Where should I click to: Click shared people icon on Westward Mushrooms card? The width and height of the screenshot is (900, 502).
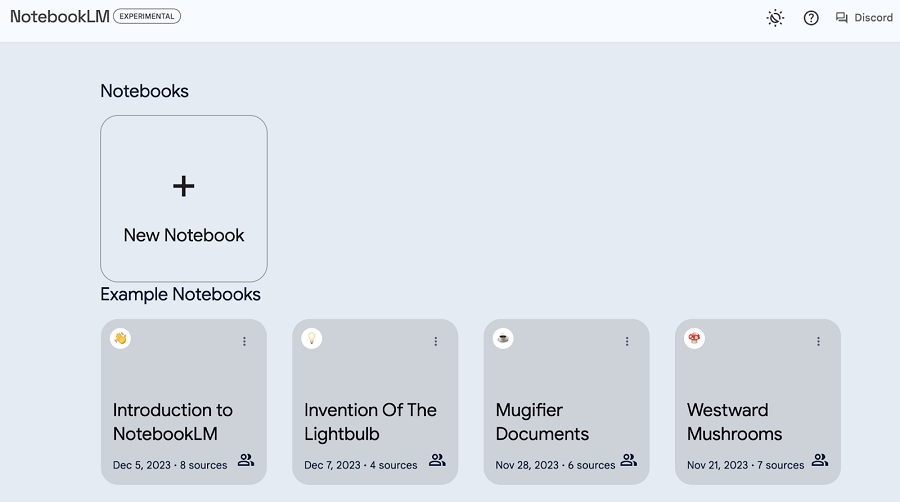tap(820, 460)
